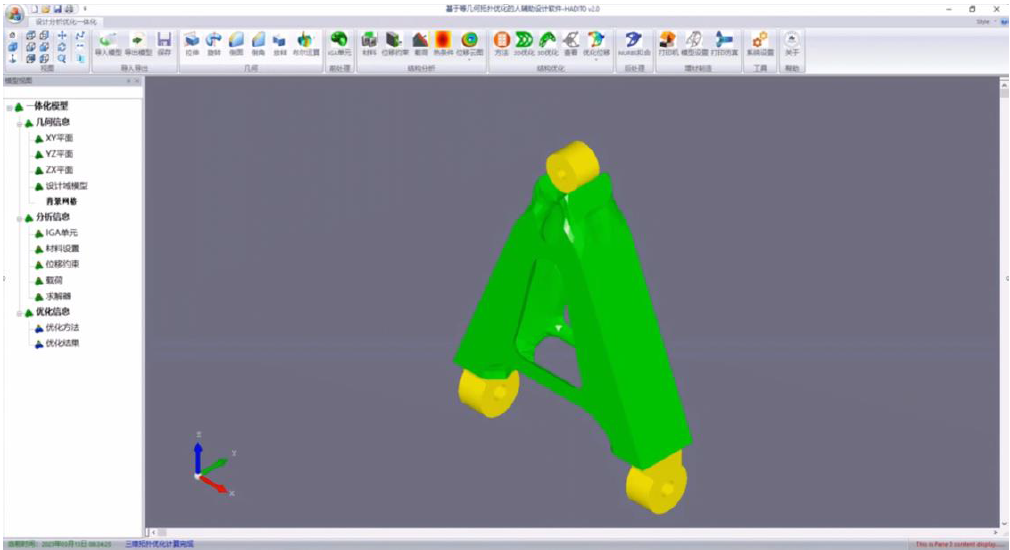Image resolution: width=1010 pixels, height=550 pixels.
Task: Open the 优化位移 optimized displacement icon
Action: pos(596,41)
